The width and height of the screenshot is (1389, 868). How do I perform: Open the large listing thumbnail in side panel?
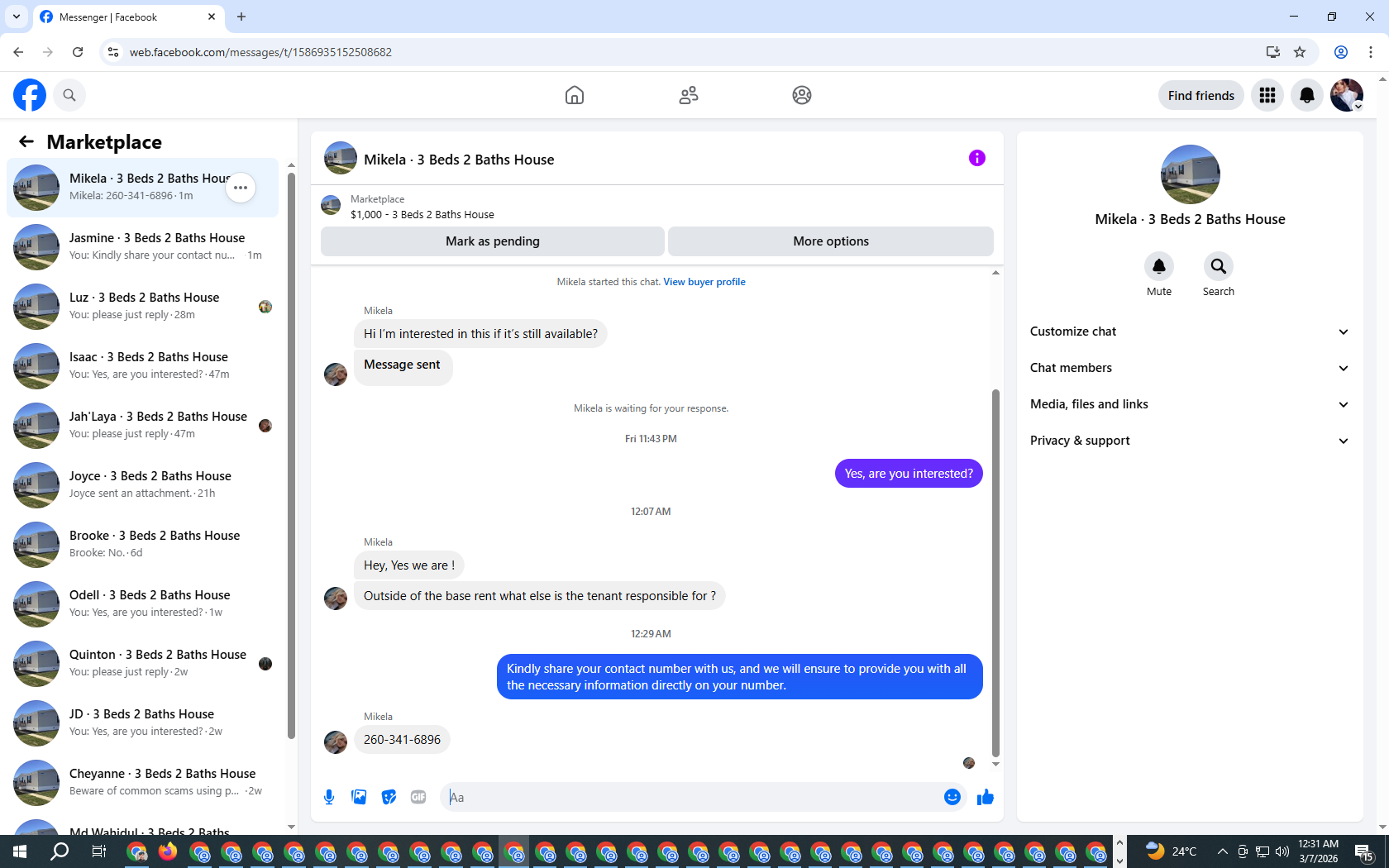point(1191,174)
